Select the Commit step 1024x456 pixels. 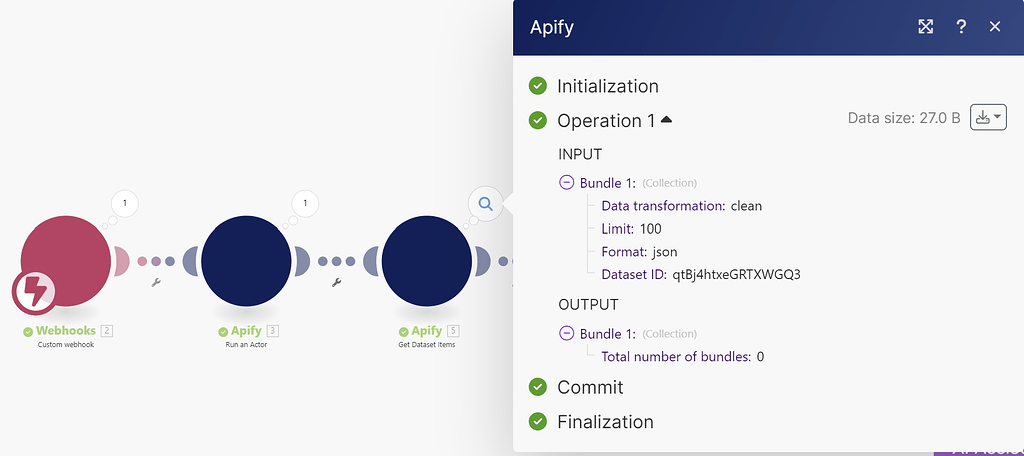click(x=590, y=387)
